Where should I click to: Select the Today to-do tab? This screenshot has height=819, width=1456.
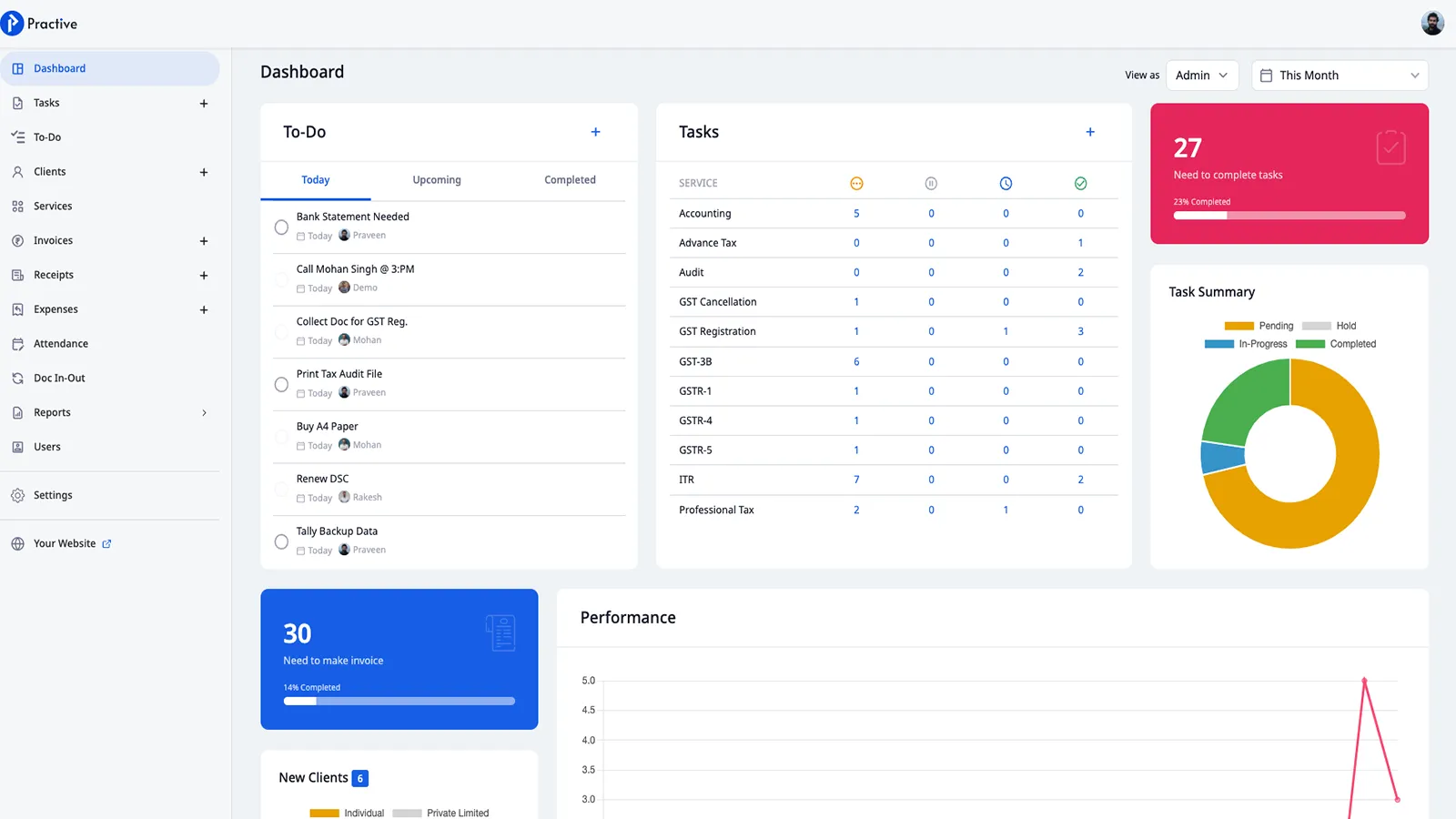tap(316, 180)
